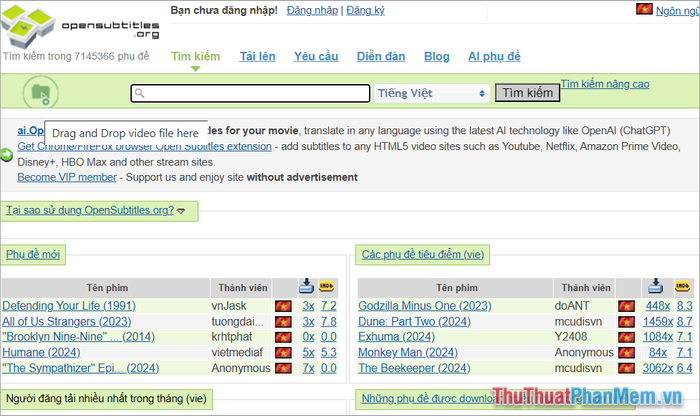Click the flag icon beside Ngôn ngữ
Screen dimensions: 700x416
click(645, 9)
